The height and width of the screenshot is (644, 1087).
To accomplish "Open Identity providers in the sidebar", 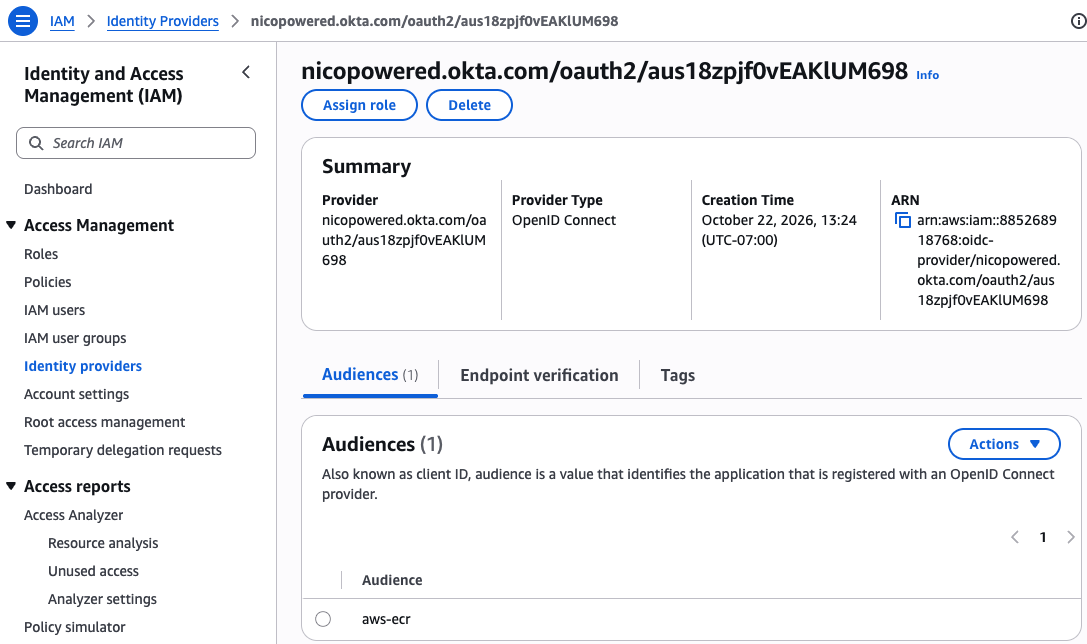I will 82,366.
